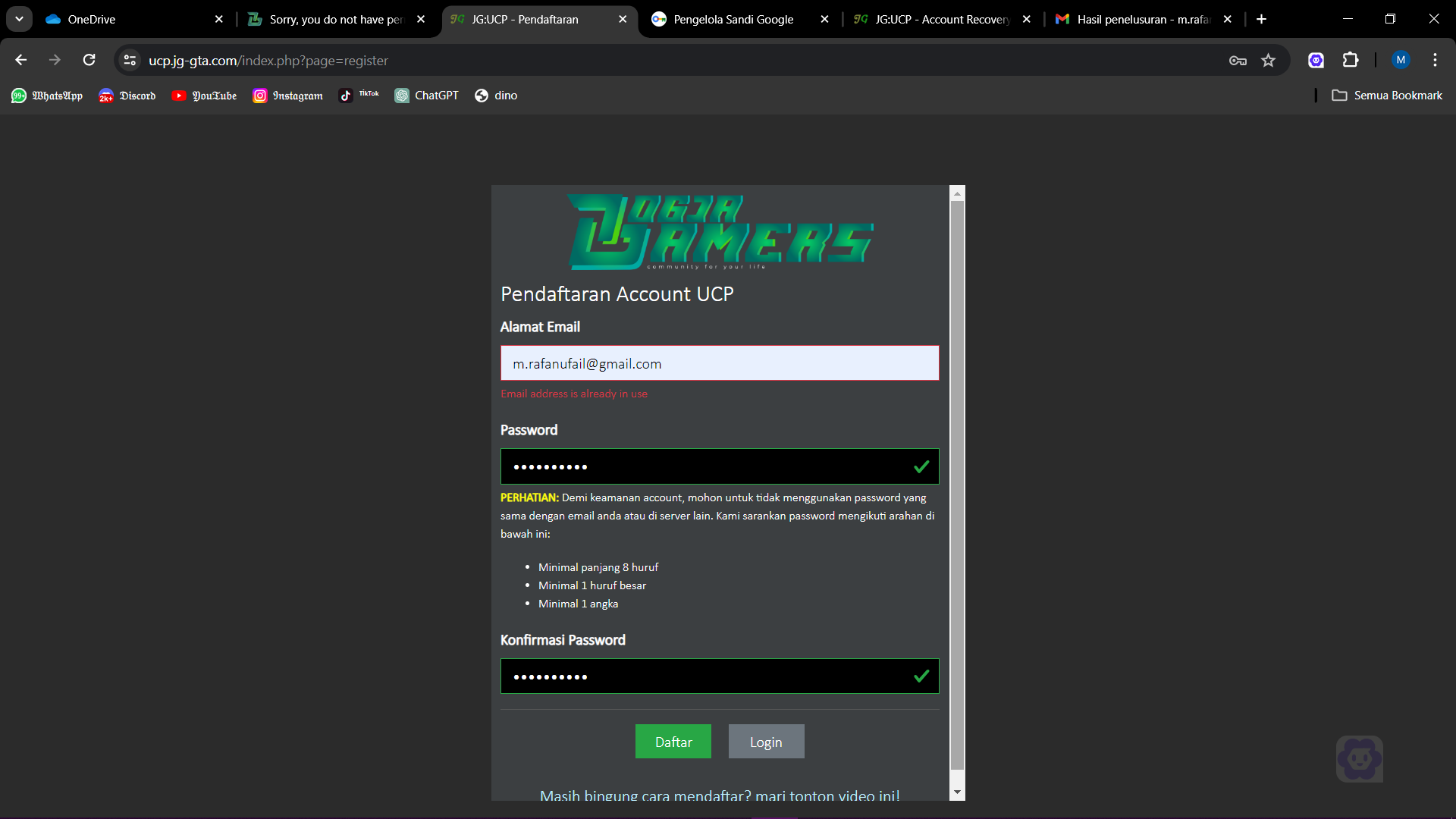Close the Pengelola Sandi Google tab
Viewport: 1456px width, 819px height.
point(824,20)
